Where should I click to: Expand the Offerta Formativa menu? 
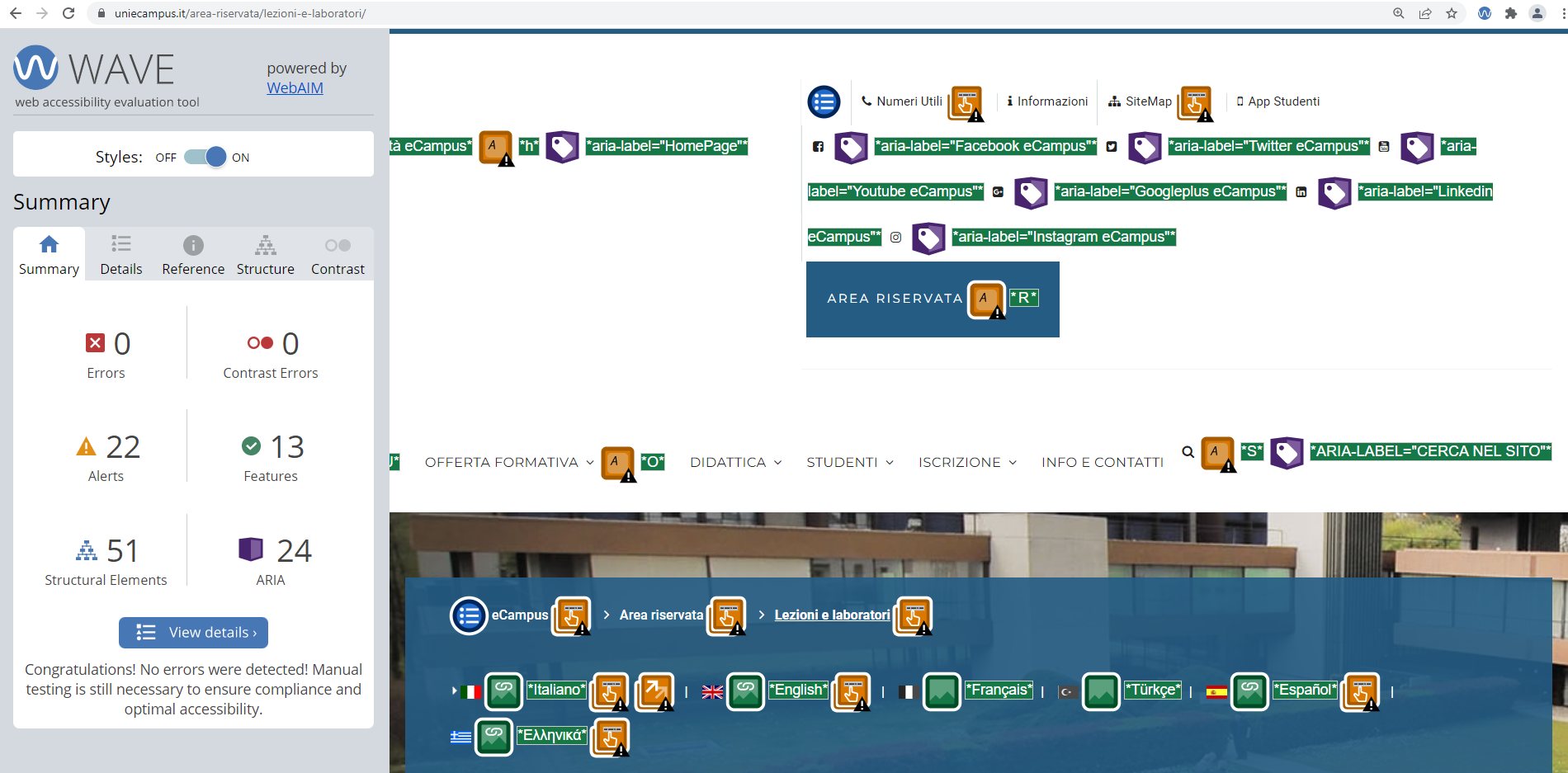click(x=508, y=463)
